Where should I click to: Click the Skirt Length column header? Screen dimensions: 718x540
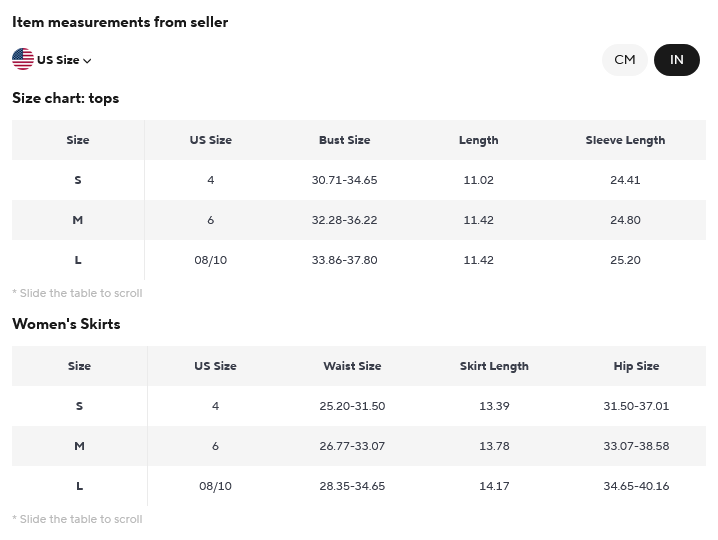click(494, 366)
